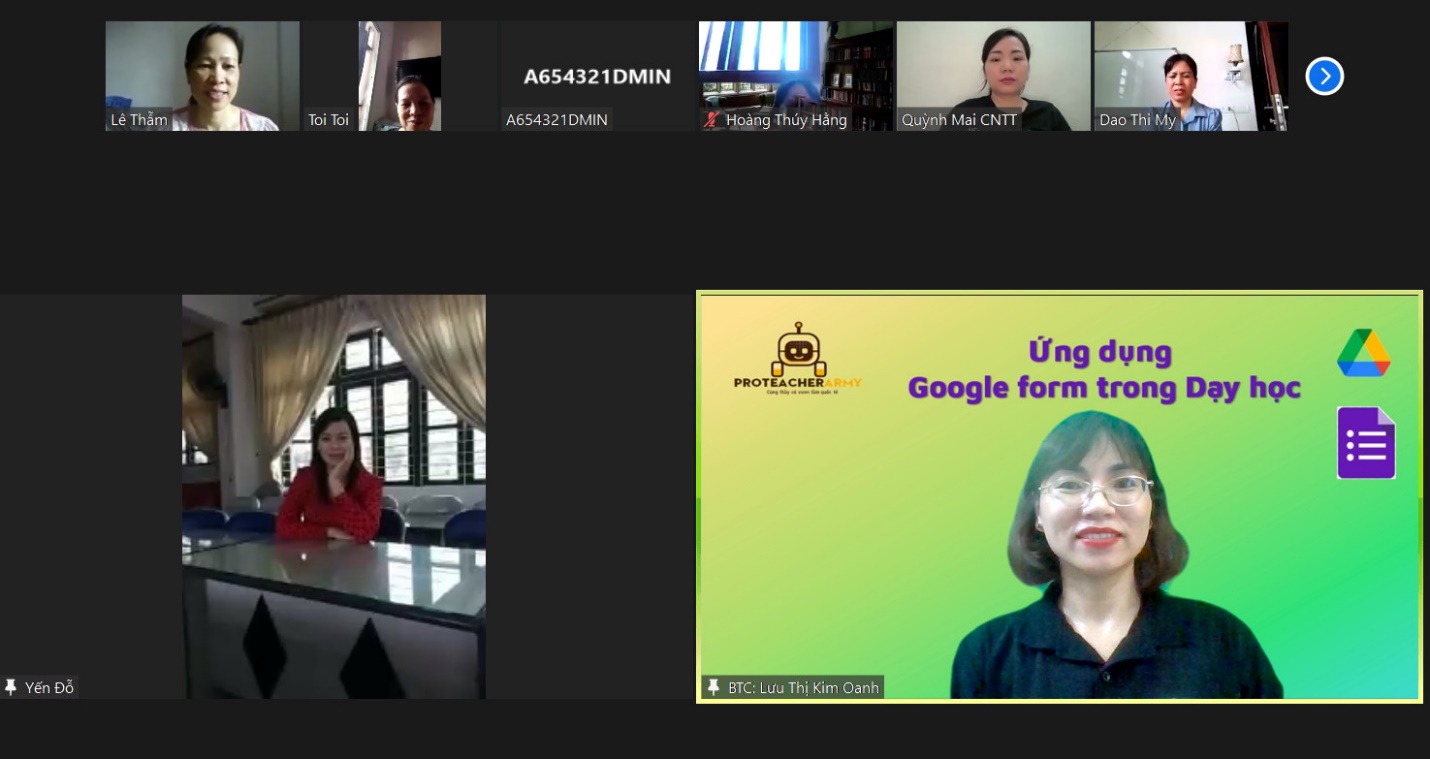
Task: Click the Google Drive icon in the presenter video
Action: pos(1364,353)
